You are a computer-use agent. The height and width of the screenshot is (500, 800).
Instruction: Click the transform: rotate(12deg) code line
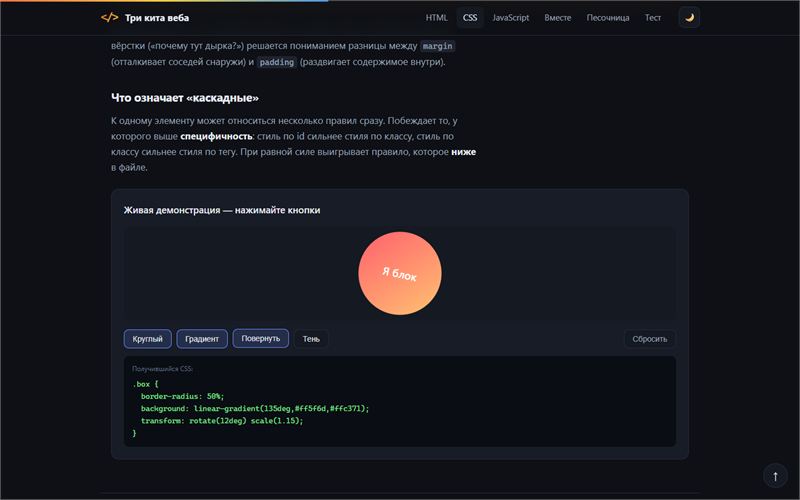222,421
